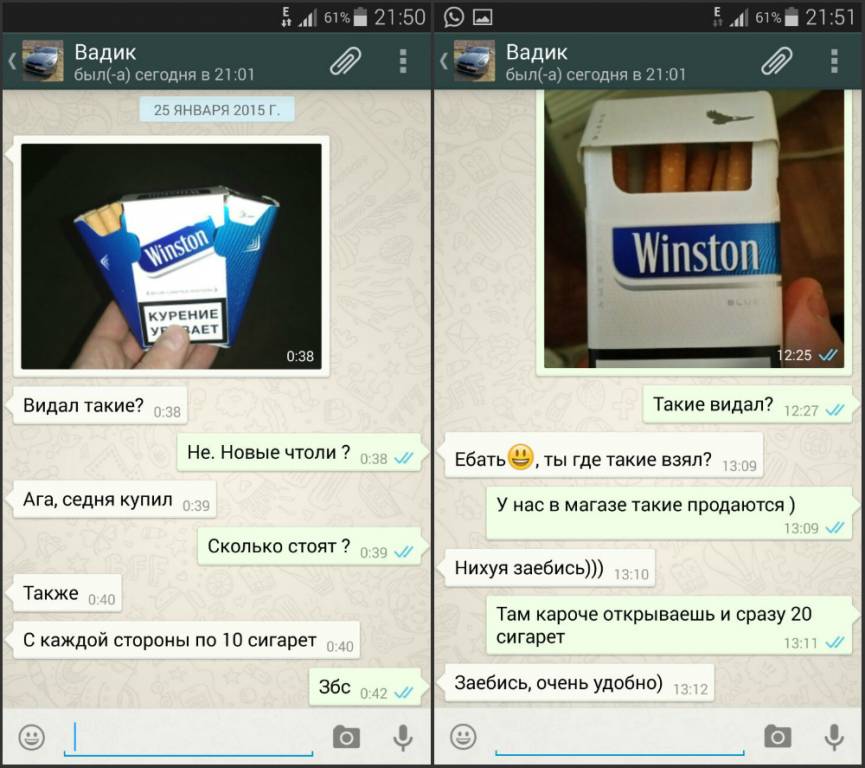This screenshot has height=768, width=865.
Task: Select message 'С каждой стороны по 10 сигарет'
Action: tap(186, 640)
